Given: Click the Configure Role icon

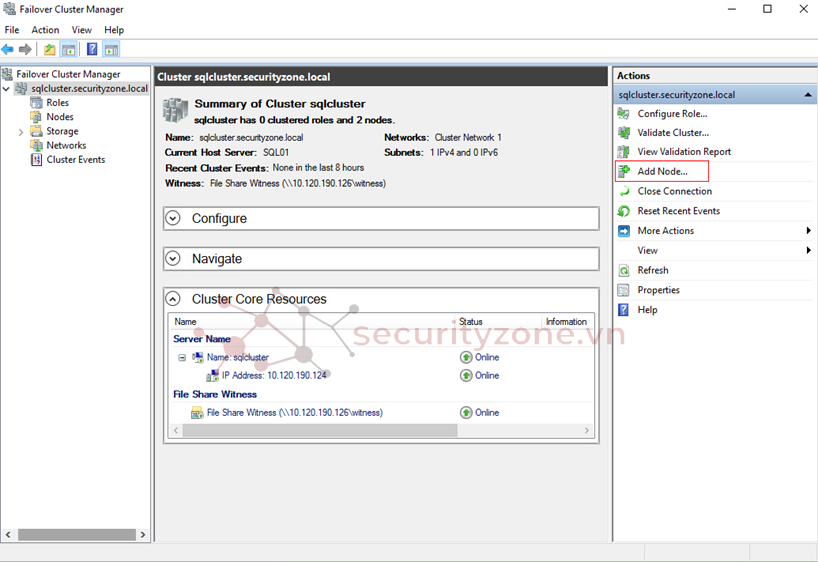Looking at the screenshot, I should point(624,114).
